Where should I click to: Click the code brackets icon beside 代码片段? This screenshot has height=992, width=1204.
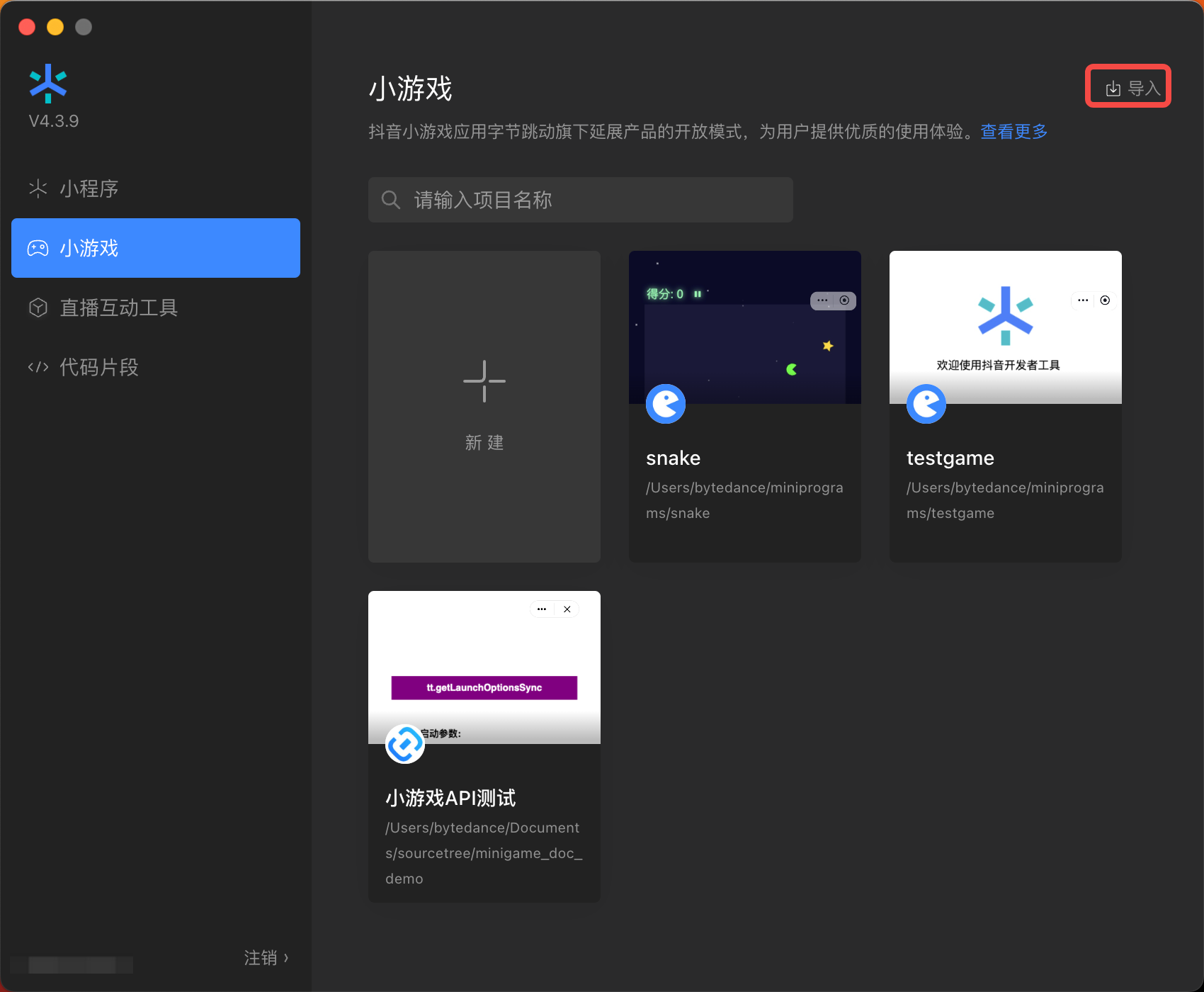(38, 367)
